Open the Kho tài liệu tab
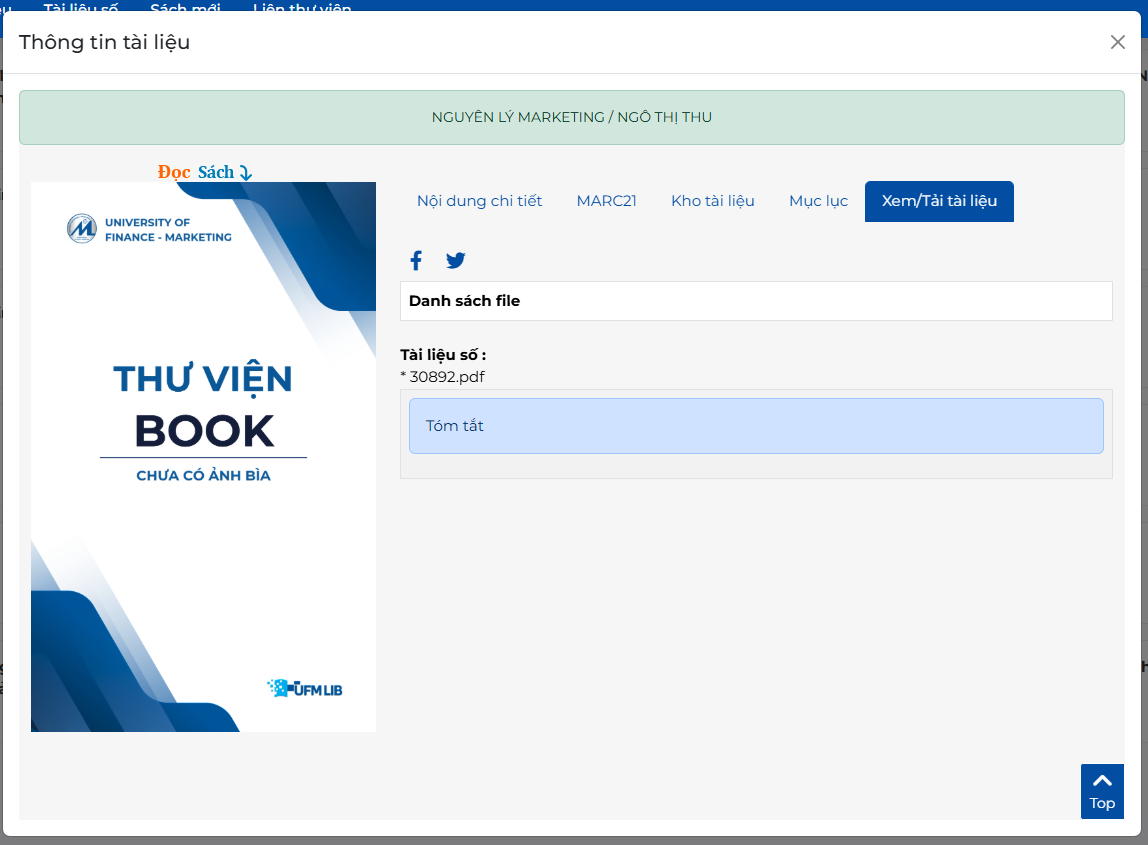 [x=712, y=201]
